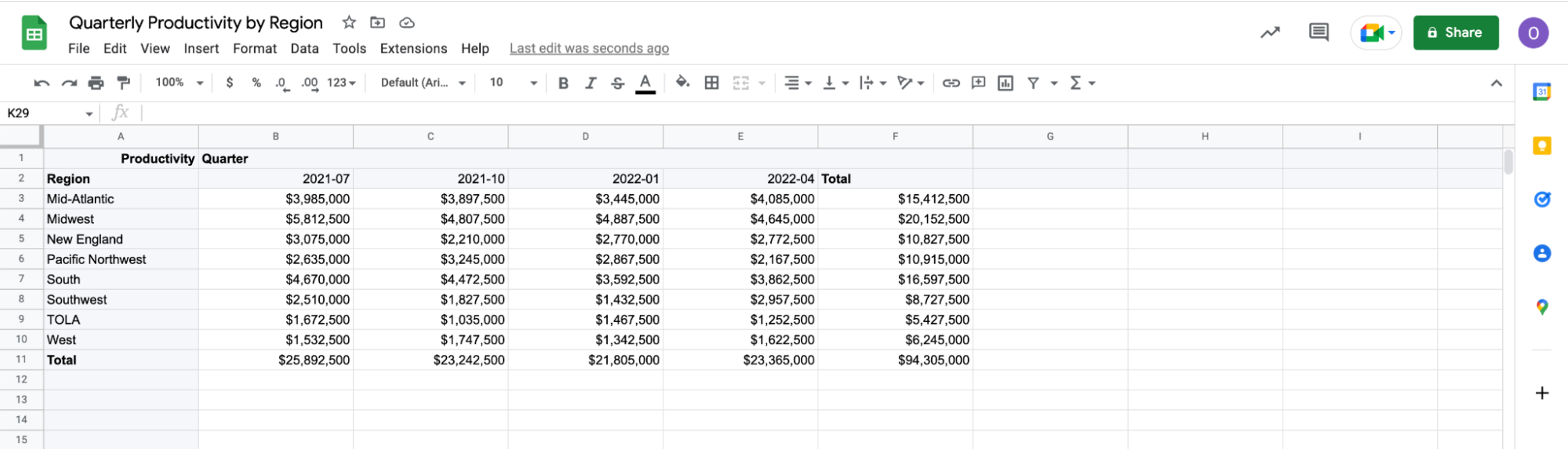The height and width of the screenshot is (449, 1568).
Task: Increase decimal places
Action: (310, 83)
